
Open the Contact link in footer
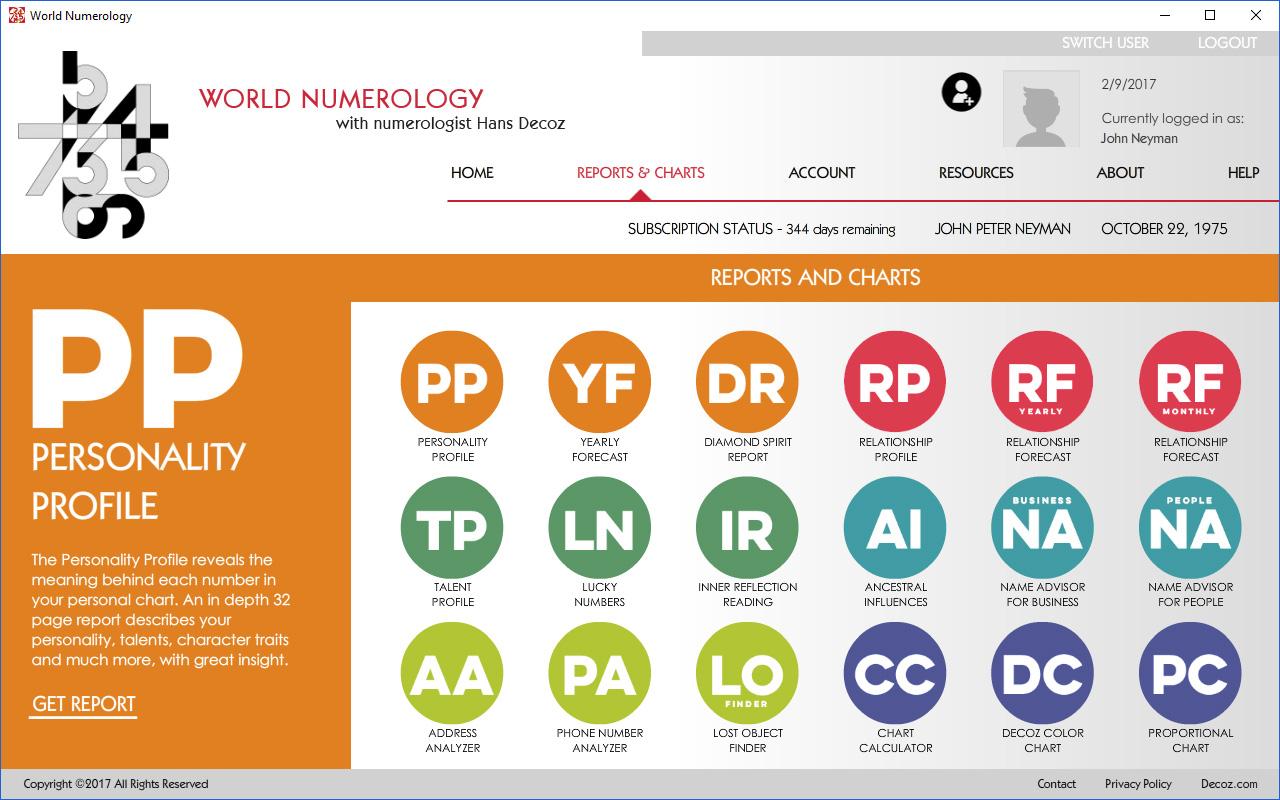click(x=1056, y=784)
